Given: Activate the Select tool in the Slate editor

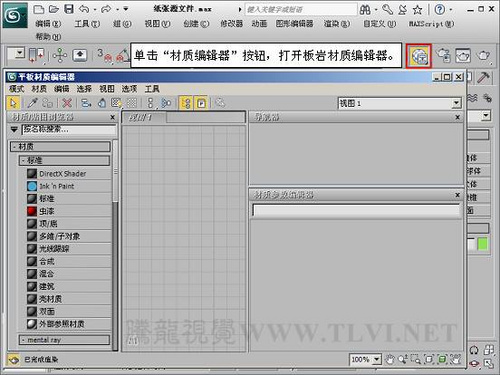Looking at the screenshot, I should coord(13,103).
